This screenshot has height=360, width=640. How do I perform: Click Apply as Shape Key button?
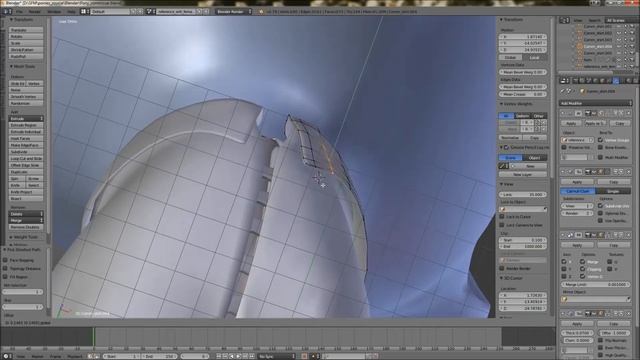[595, 123]
